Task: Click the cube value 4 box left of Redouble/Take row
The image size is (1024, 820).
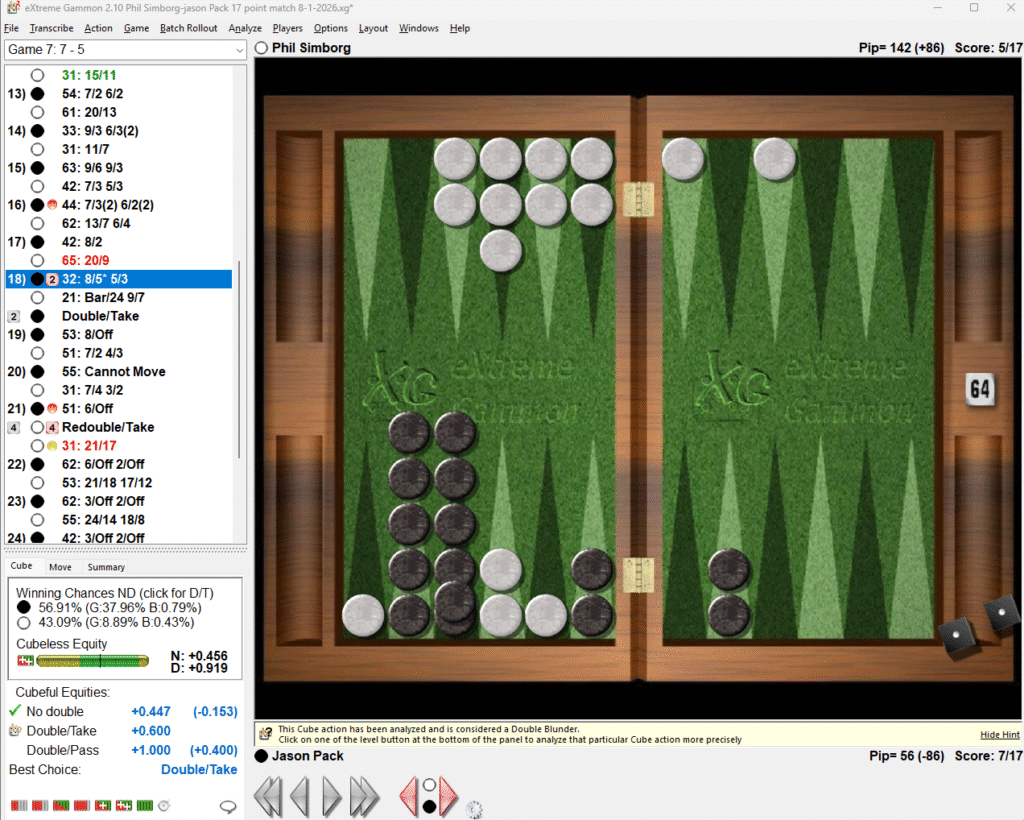Action: point(13,428)
